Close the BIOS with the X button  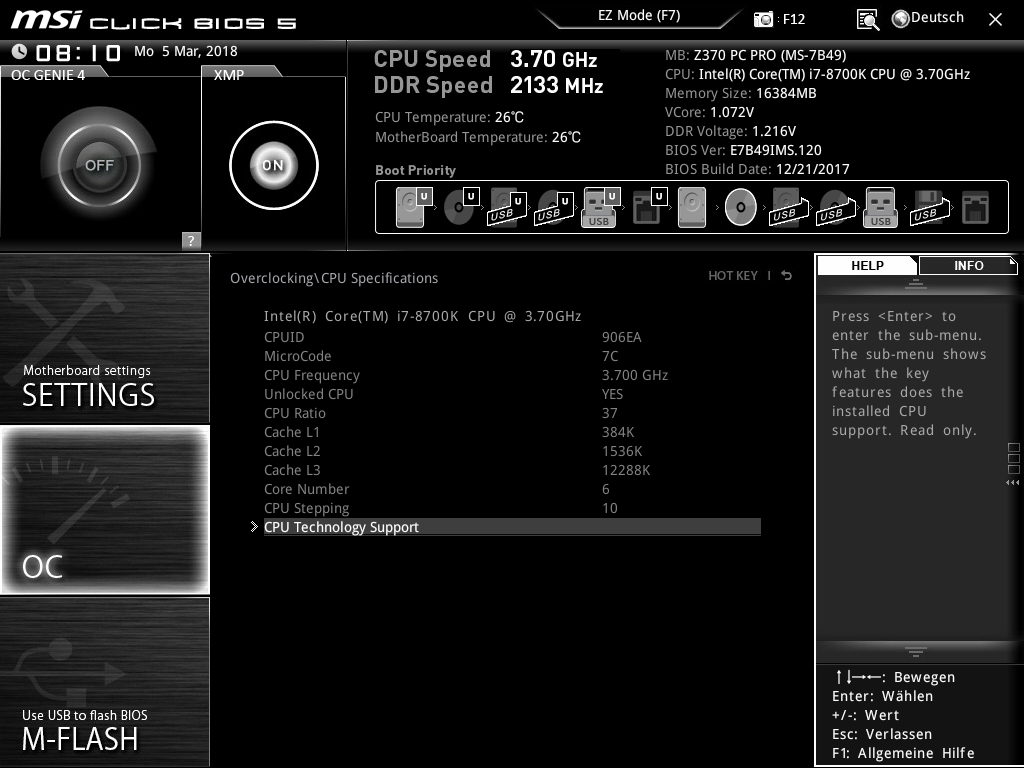[995, 20]
